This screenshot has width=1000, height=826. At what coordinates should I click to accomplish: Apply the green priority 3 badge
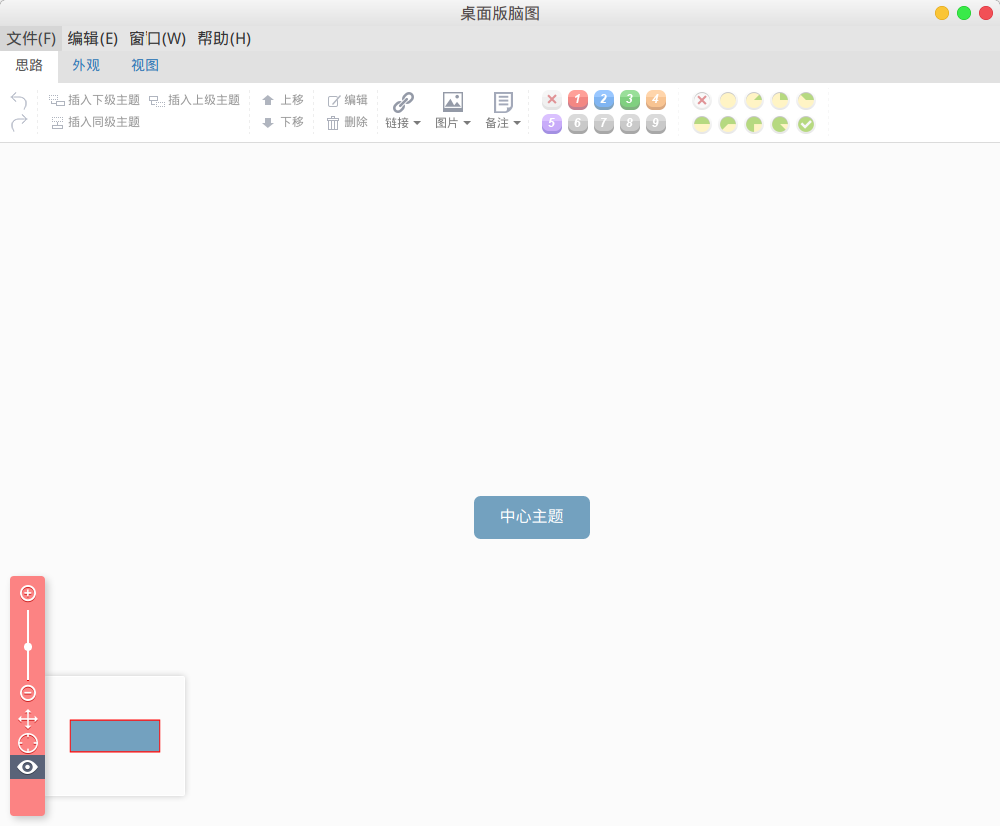click(629, 100)
